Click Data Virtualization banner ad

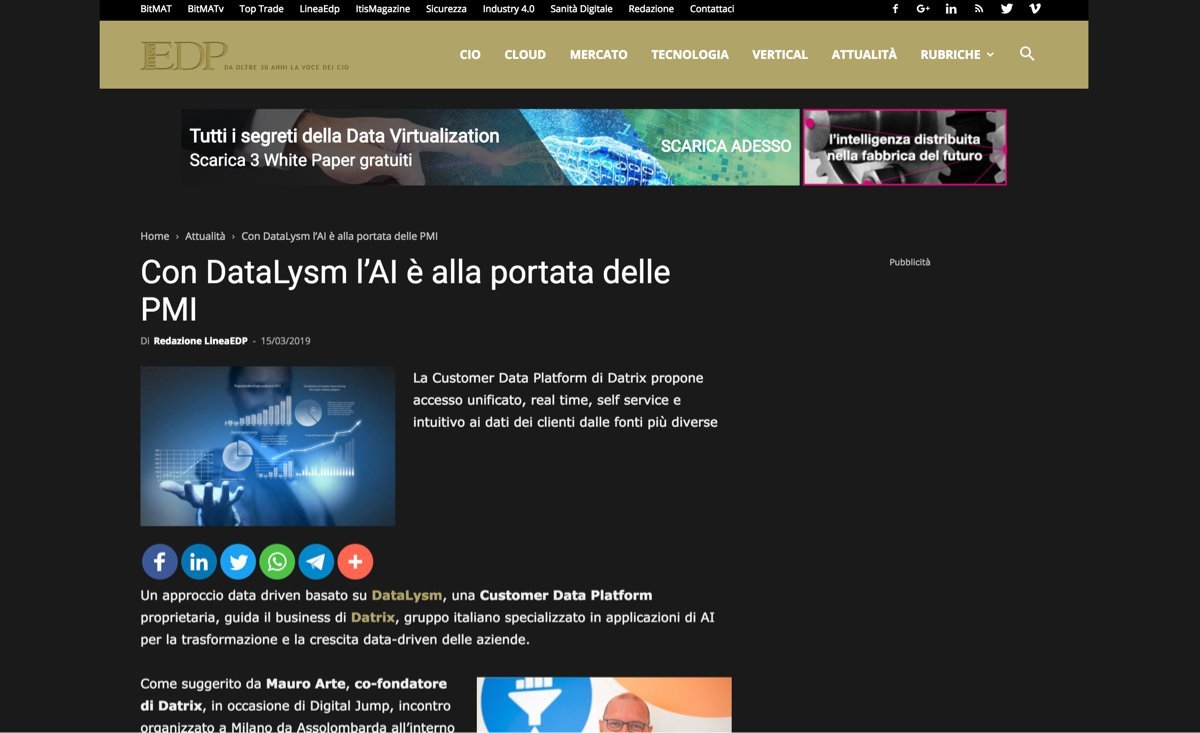coord(490,147)
